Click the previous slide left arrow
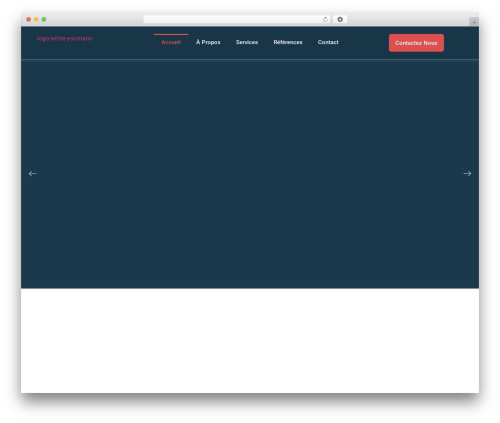The width and height of the screenshot is (500, 423). (x=32, y=174)
